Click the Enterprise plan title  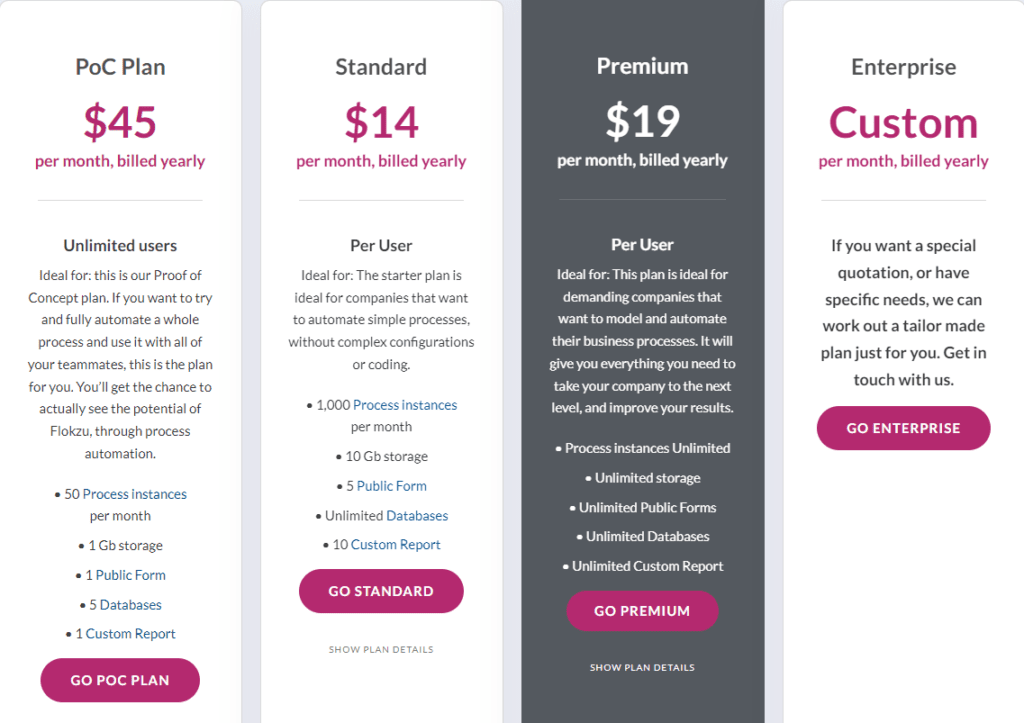pos(903,67)
